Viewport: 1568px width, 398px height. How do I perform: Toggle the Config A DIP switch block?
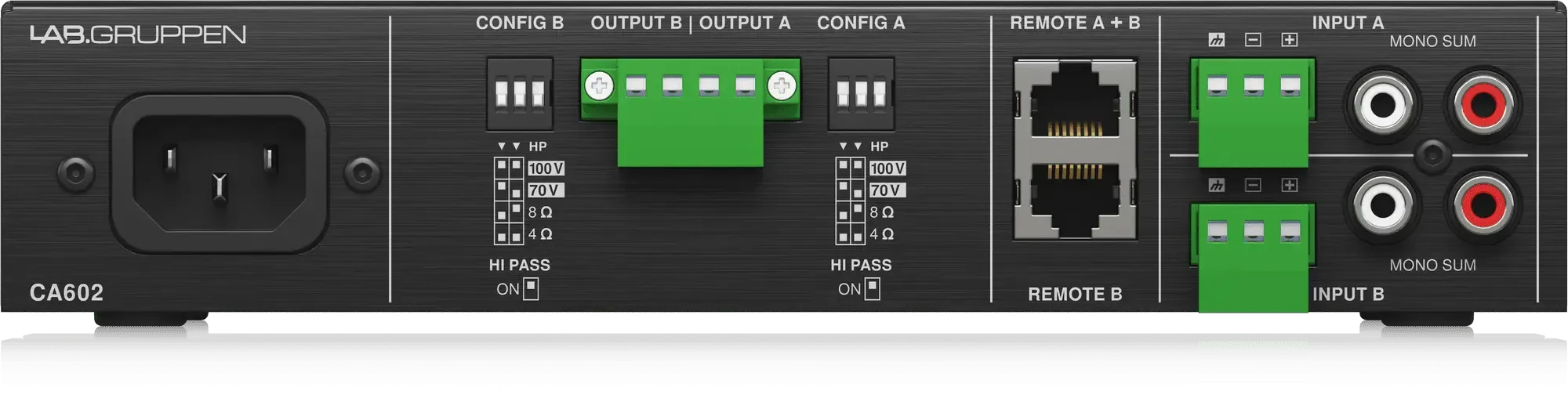[861, 93]
